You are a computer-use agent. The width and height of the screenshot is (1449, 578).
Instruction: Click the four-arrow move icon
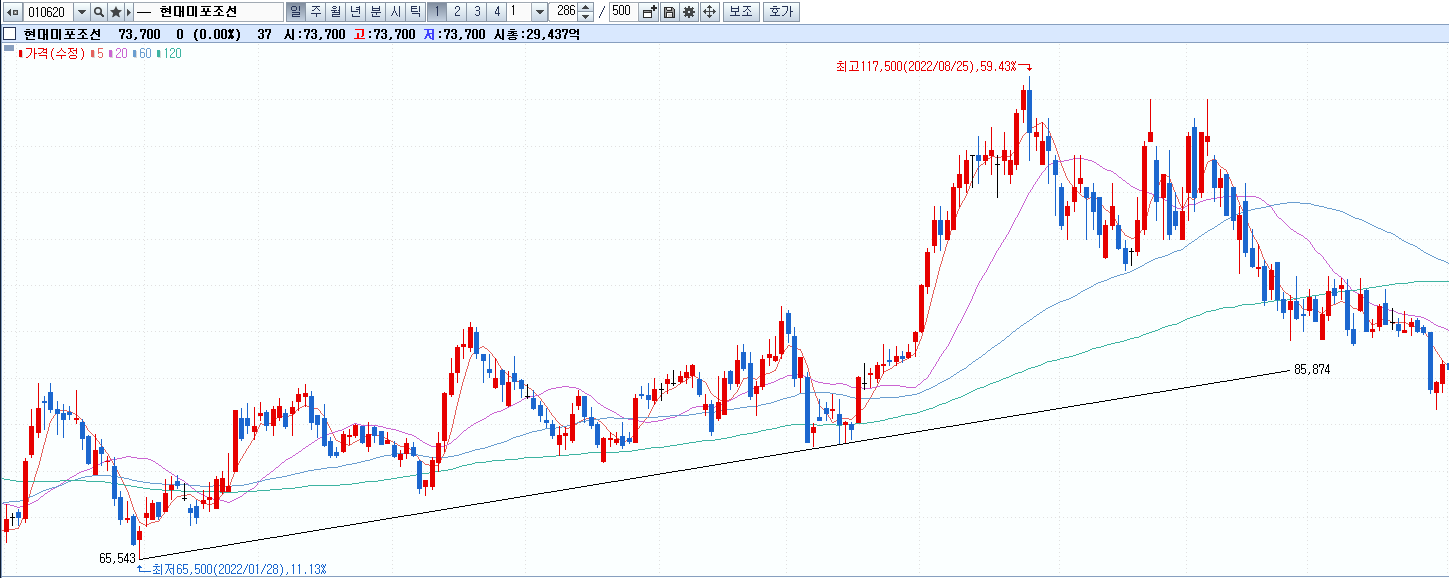(x=709, y=12)
